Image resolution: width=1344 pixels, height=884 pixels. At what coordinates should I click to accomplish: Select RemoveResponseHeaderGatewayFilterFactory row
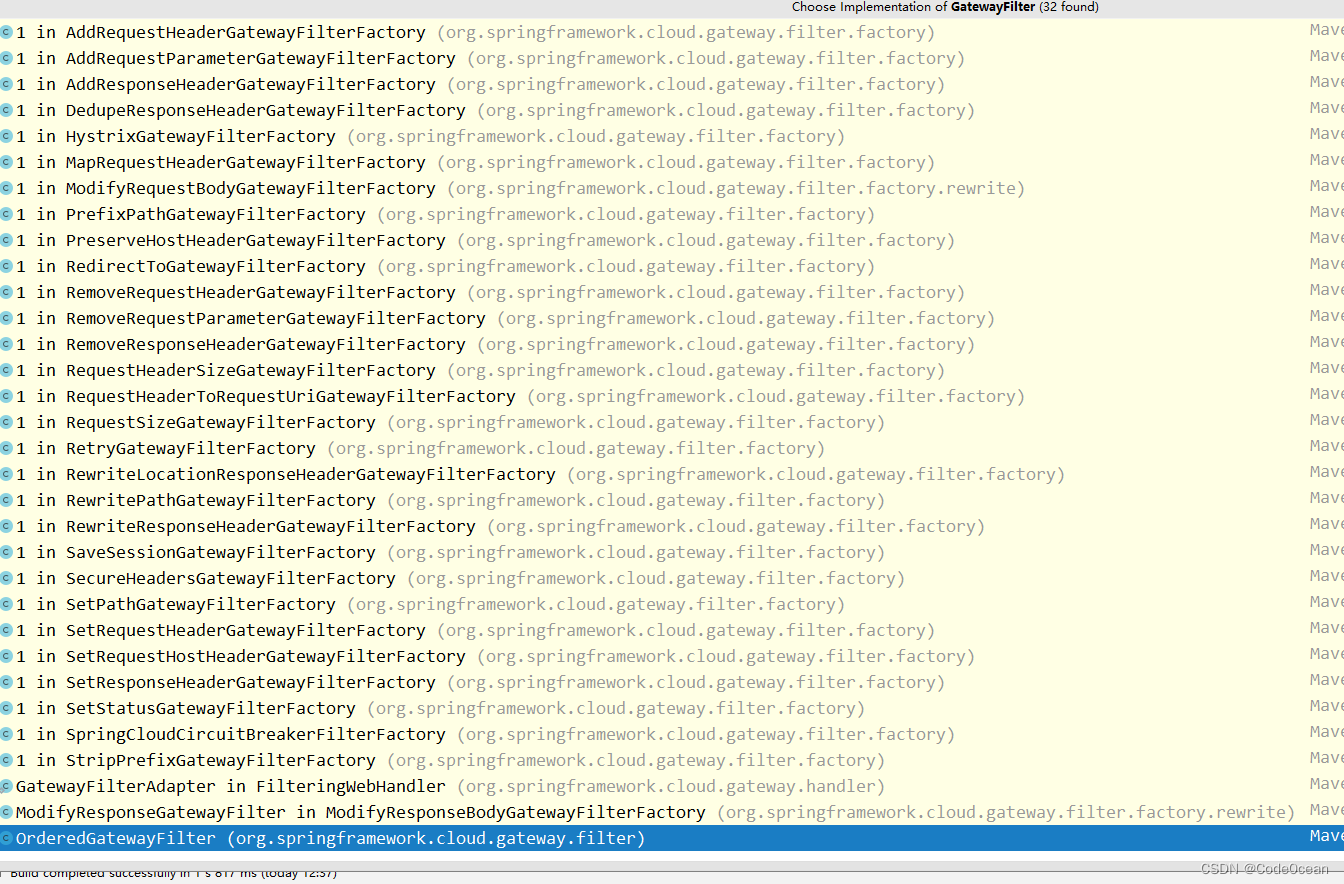672,344
